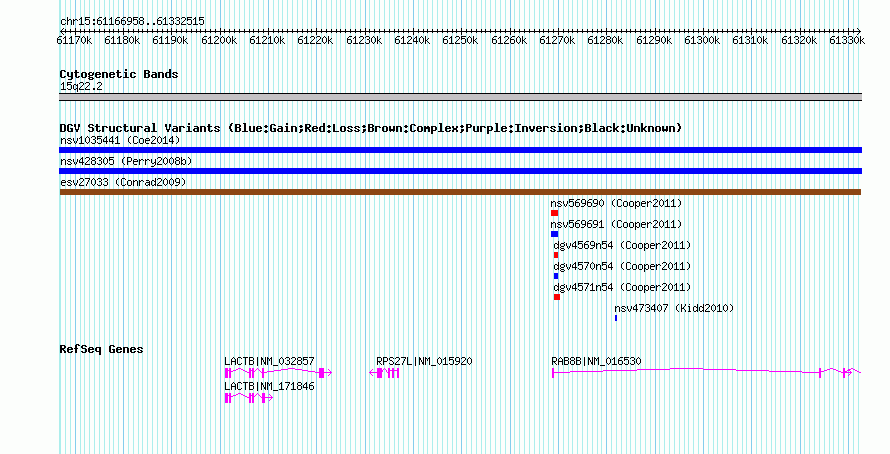Viewport: 890px width, 454px height.
Task: Click the nsv473407 (Kidd2010) label
Action: pyautogui.click(x=674, y=308)
